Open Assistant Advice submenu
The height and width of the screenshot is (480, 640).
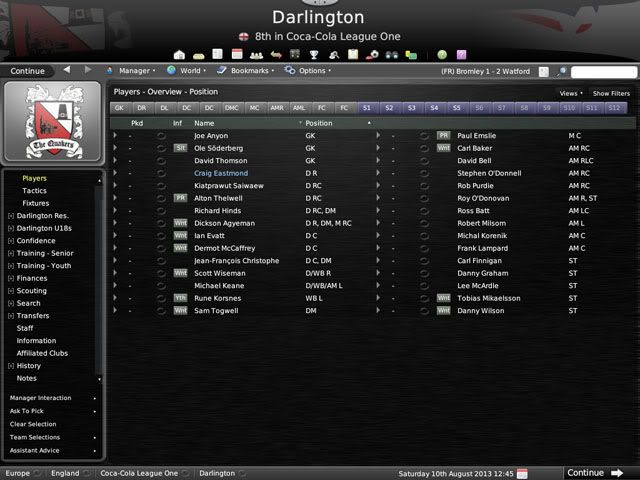pyautogui.click(x=52, y=451)
